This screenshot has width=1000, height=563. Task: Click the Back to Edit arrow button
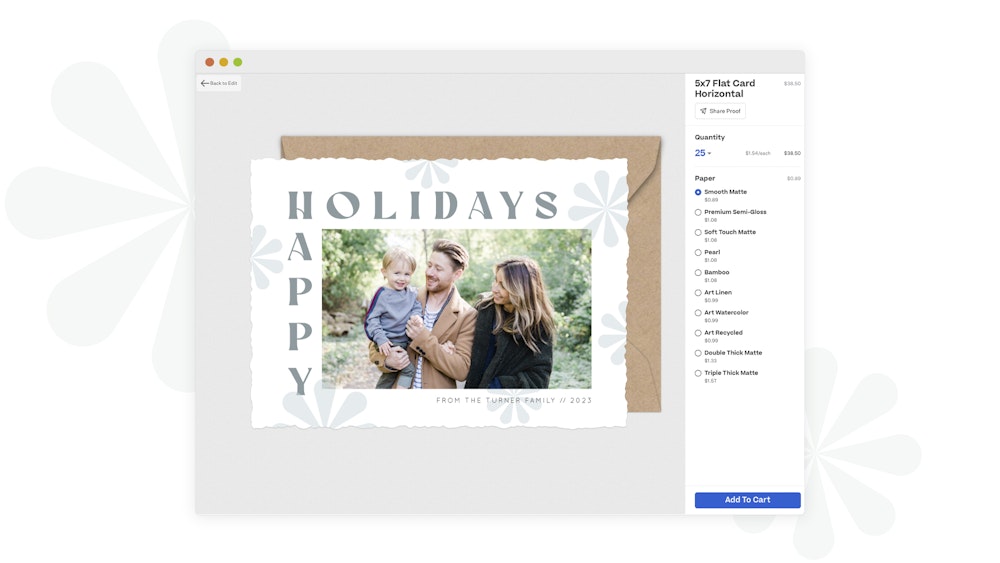(x=219, y=83)
